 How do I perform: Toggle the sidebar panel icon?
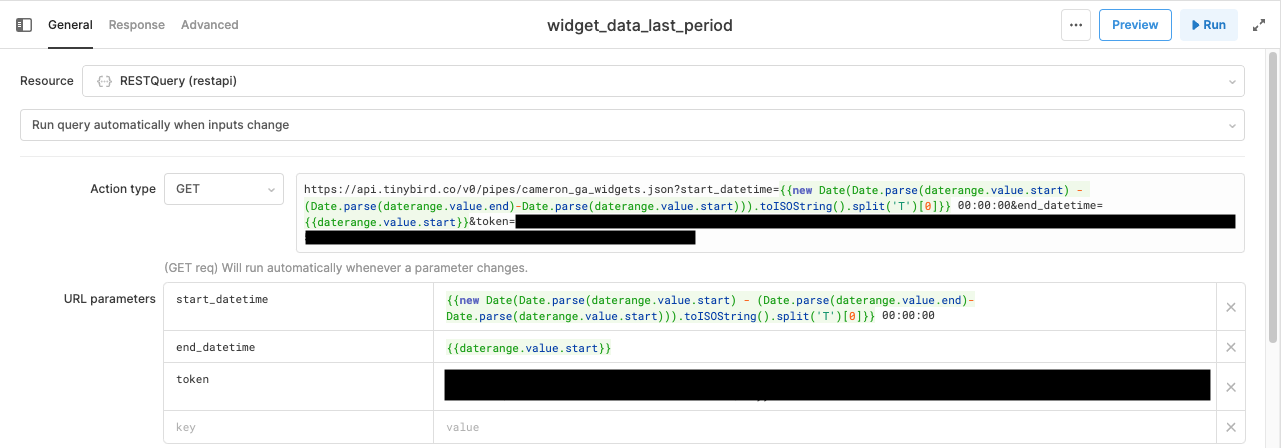point(24,25)
